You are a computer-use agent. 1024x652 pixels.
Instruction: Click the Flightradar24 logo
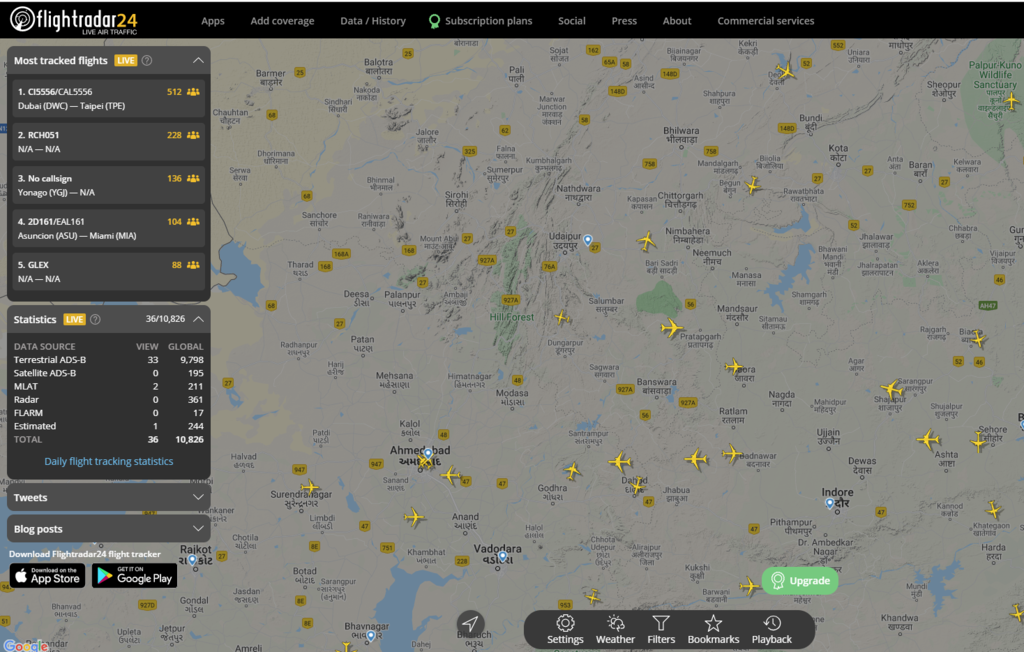(74, 20)
